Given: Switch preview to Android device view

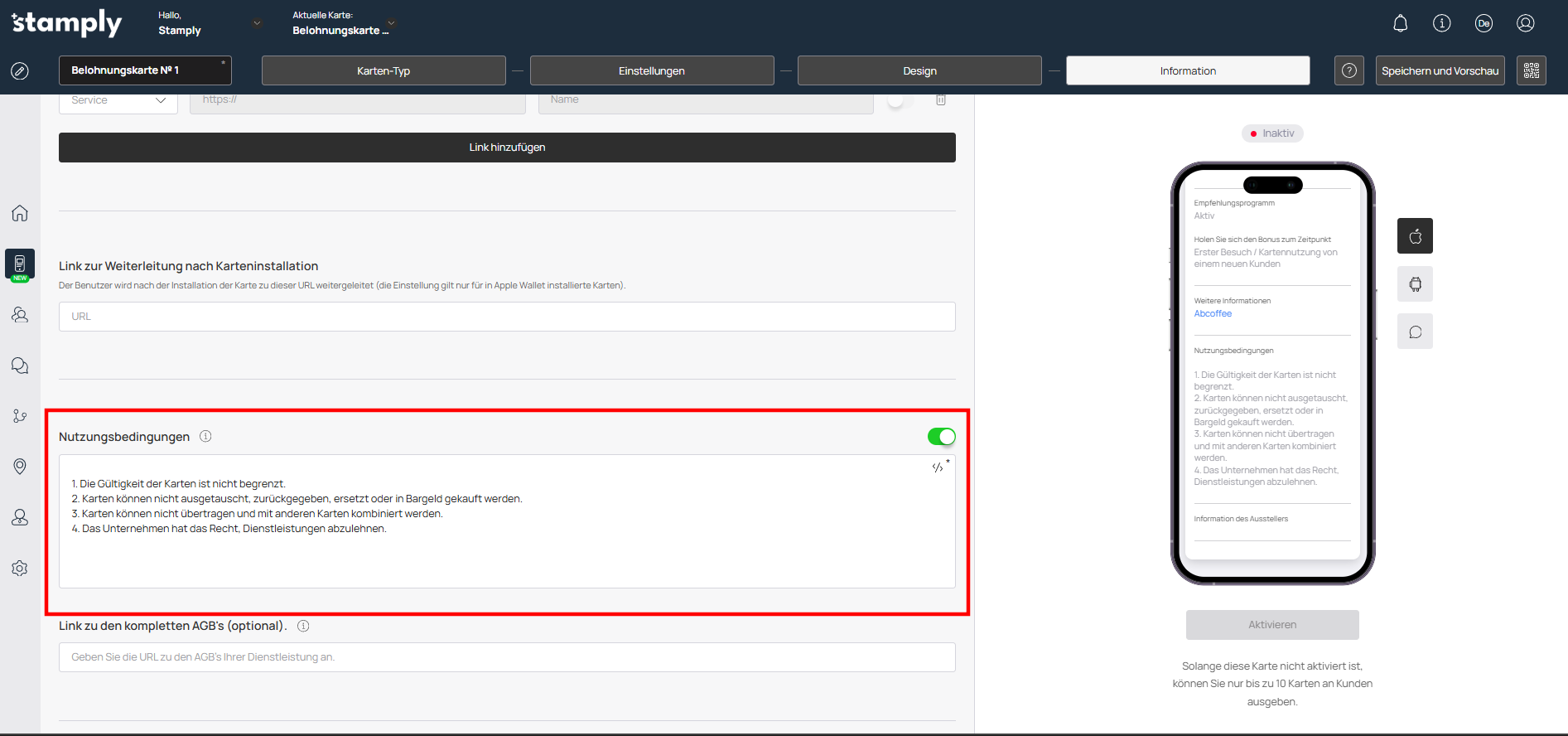Looking at the screenshot, I should pyautogui.click(x=1415, y=284).
